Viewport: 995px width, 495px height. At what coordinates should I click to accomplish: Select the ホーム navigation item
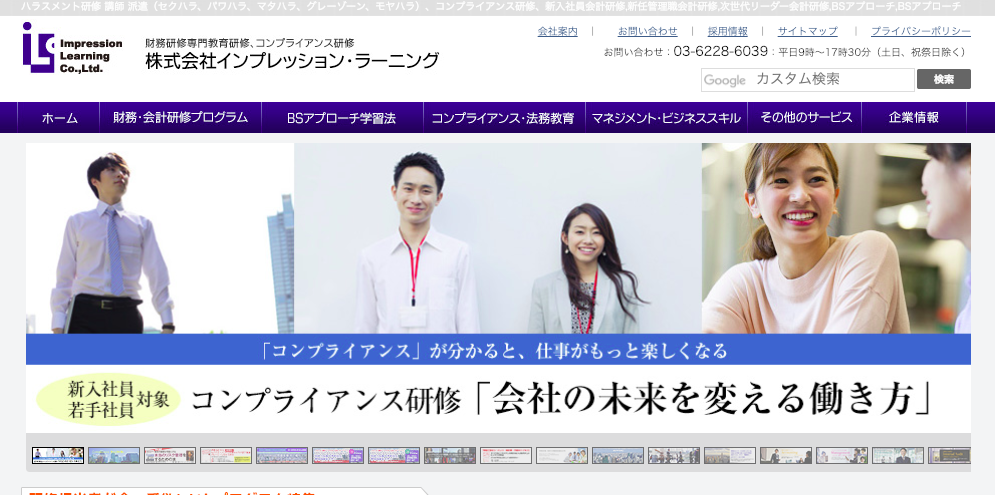click(x=59, y=117)
